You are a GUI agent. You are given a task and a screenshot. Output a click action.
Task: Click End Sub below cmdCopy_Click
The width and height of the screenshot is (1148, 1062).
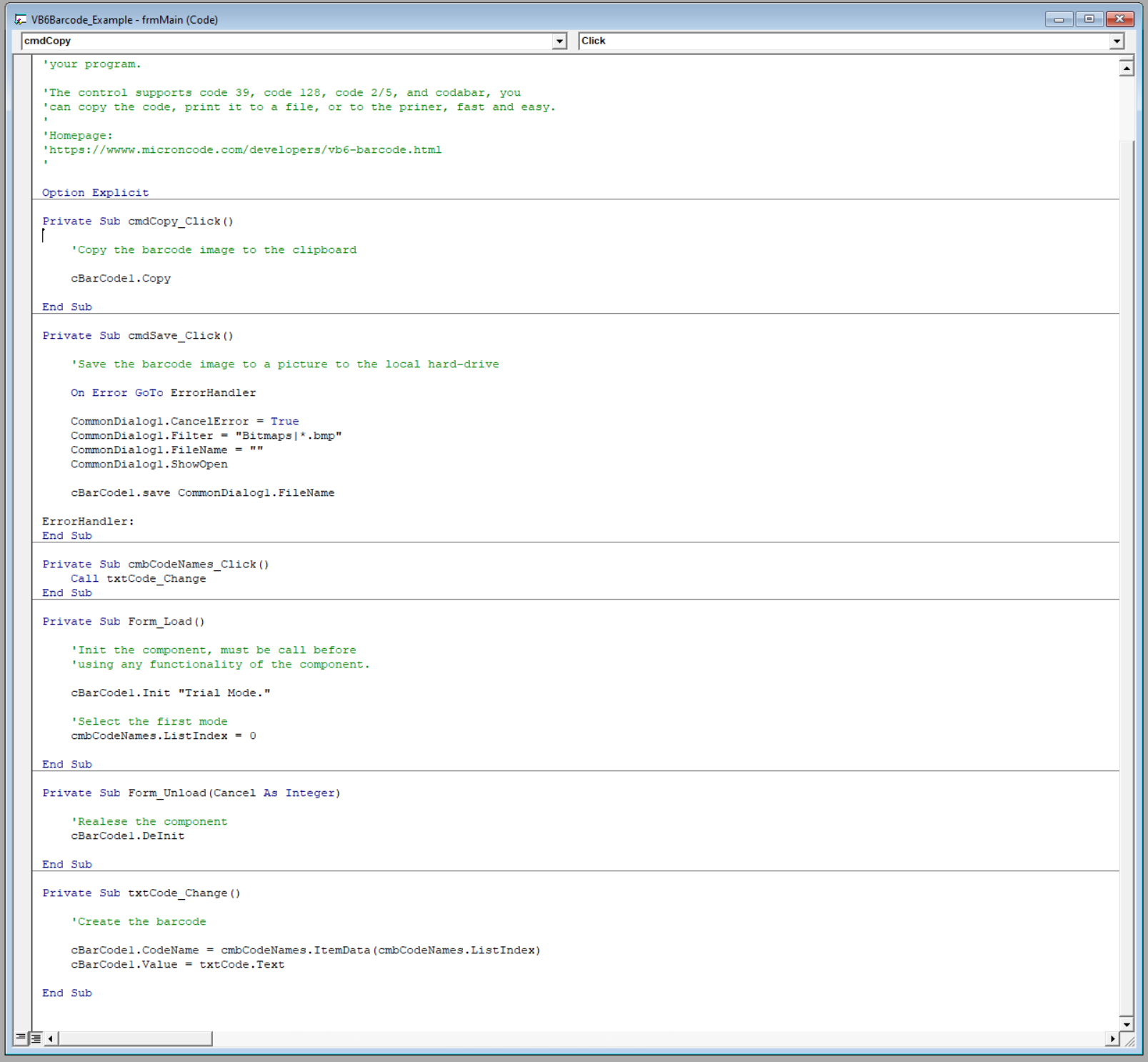[x=66, y=307]
